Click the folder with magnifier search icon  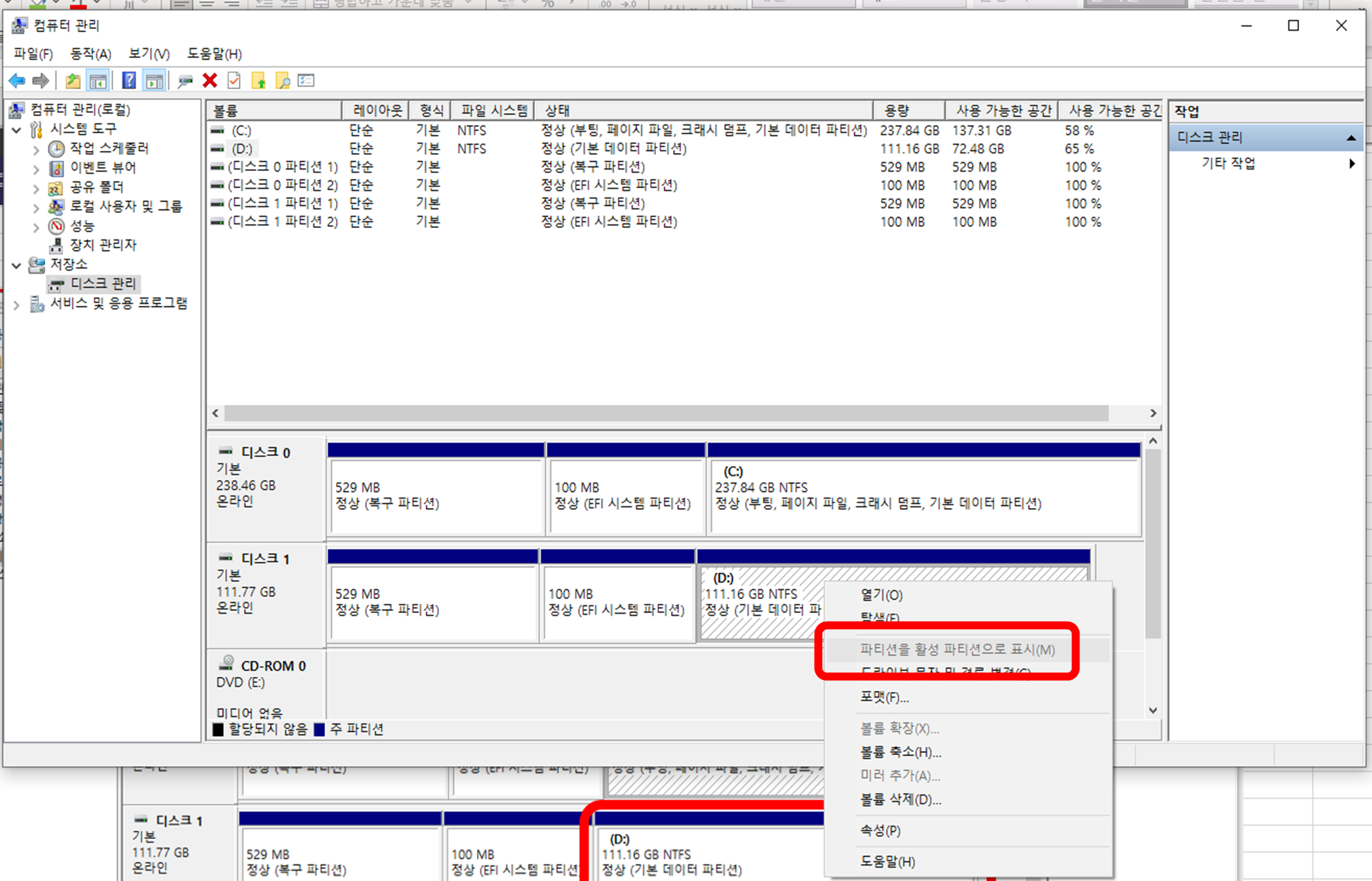tap(283, 81)
